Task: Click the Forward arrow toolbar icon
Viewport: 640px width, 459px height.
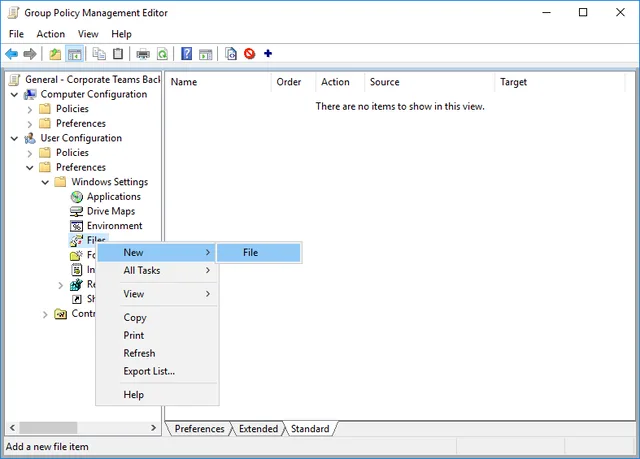Action: click(x=30, y=54)
